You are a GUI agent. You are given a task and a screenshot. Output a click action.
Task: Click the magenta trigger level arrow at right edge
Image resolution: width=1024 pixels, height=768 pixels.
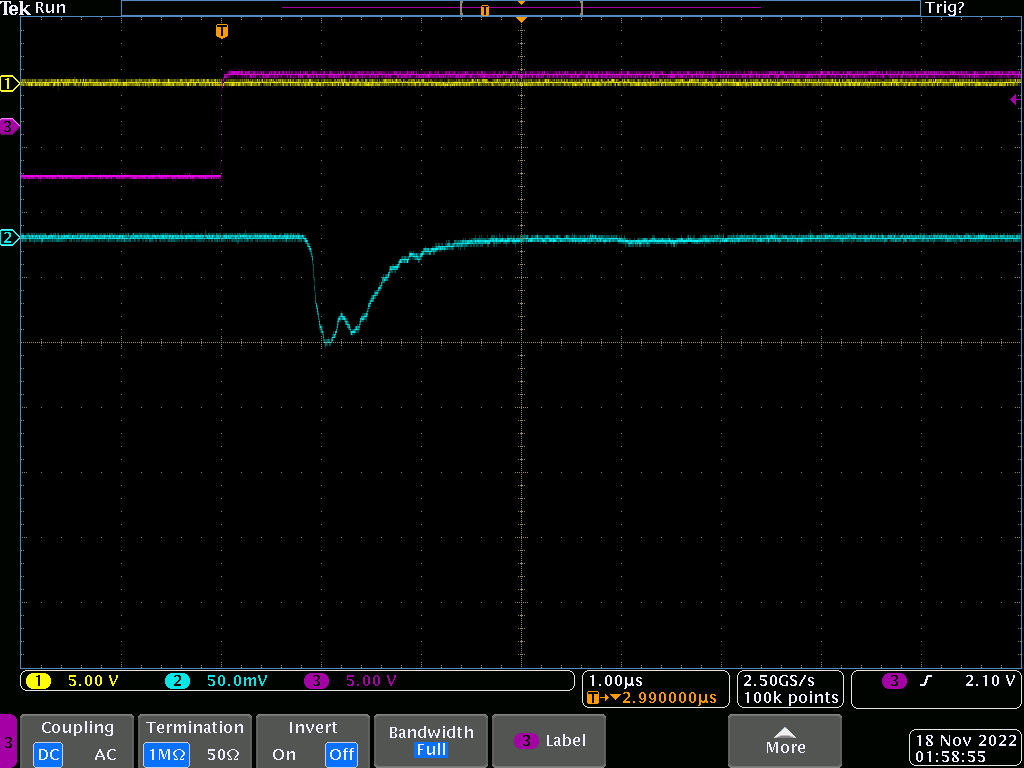[1014, 100]
